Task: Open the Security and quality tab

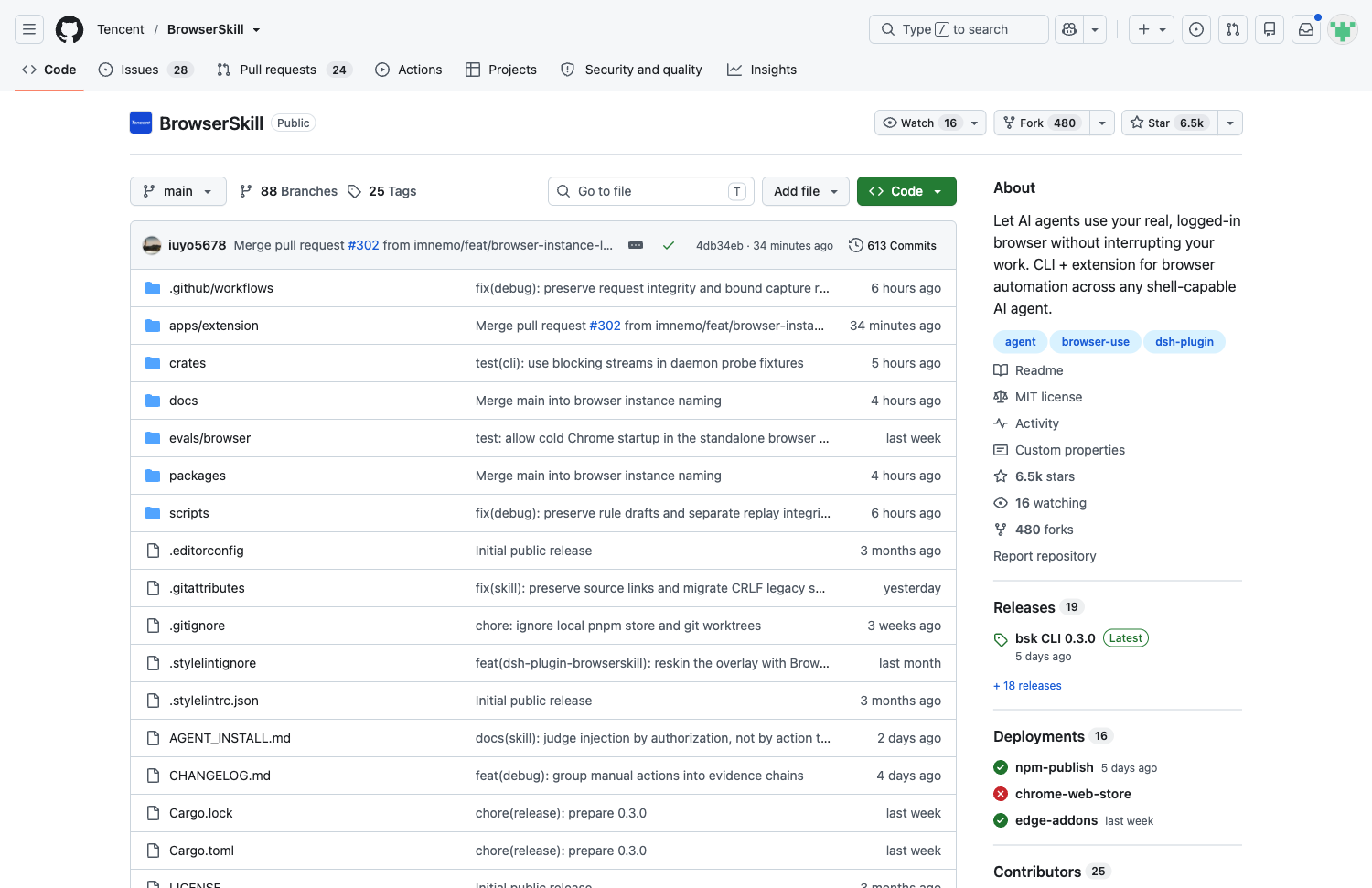Action: pyautogui.click(x=631, y=70)
